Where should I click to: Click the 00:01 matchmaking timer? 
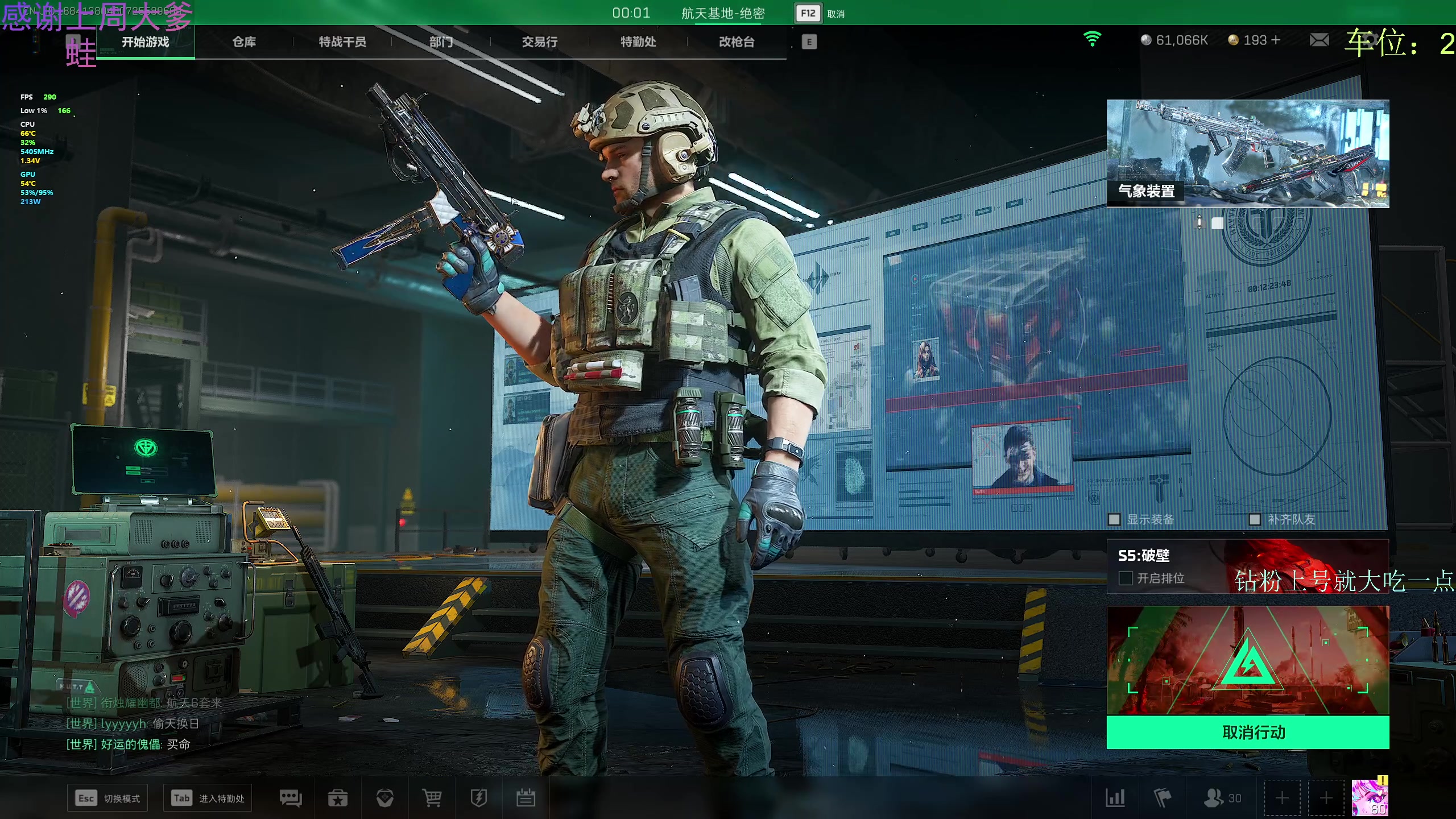pos(631,13)
